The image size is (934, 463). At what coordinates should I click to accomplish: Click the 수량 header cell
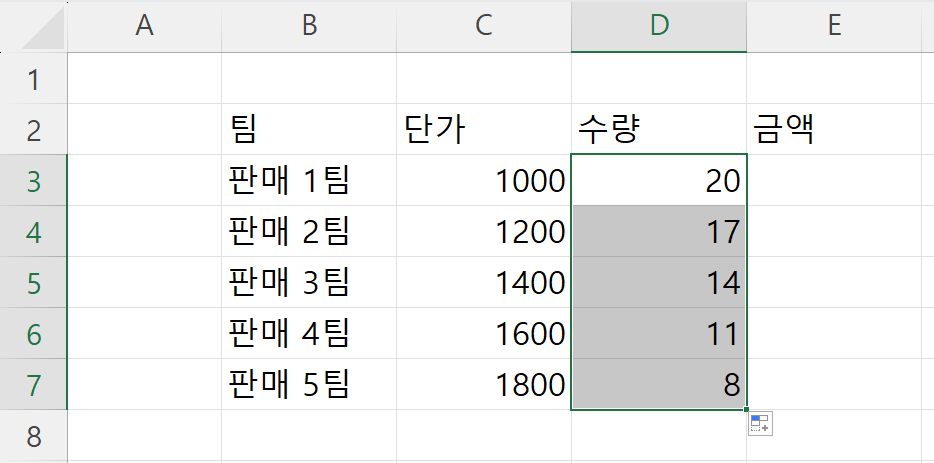click(659, 129)
